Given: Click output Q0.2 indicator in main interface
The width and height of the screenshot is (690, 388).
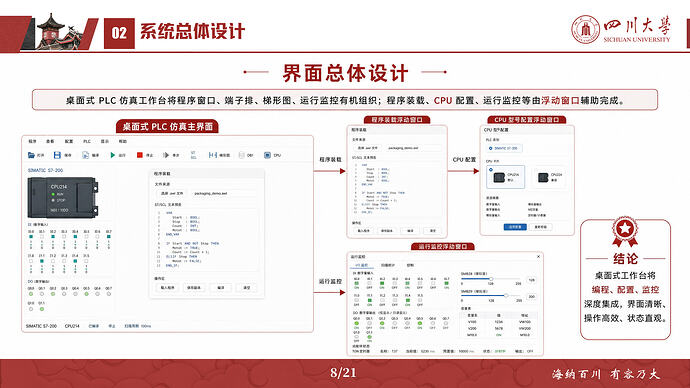Looking at the screenshot, I should tap(53, 294).
